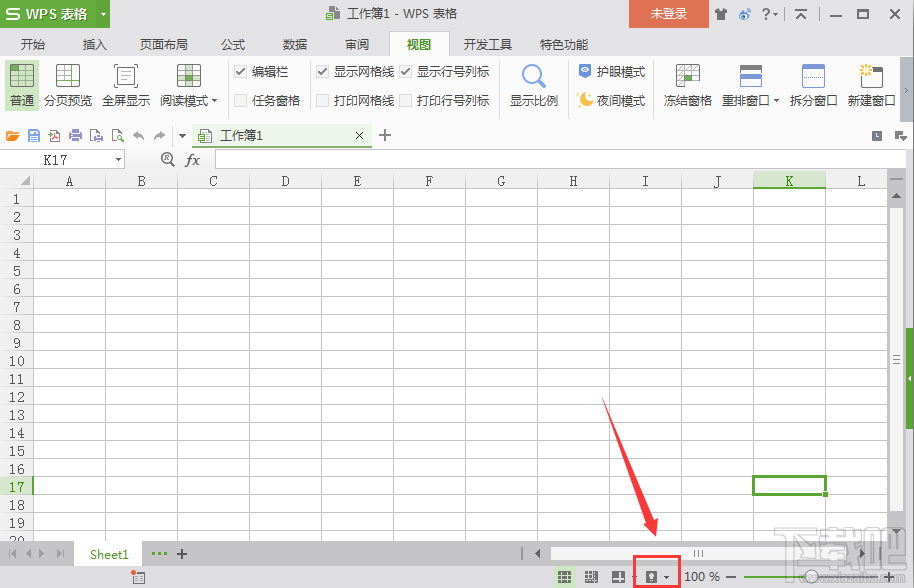
Task: Select the Export to PDF icon
Action: click(54, 134)
